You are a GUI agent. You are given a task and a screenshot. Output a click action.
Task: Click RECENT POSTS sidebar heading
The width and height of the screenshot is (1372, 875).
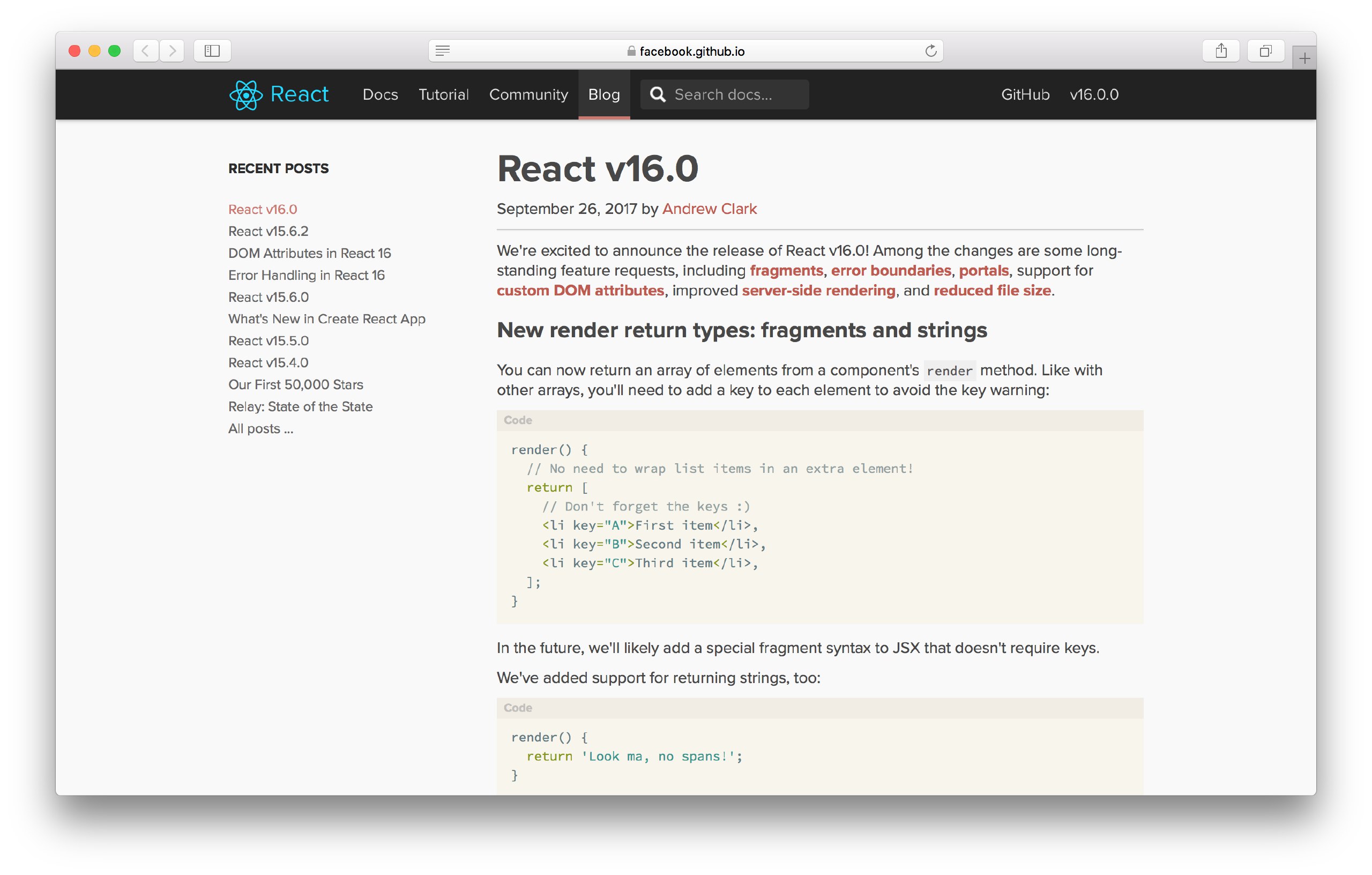[279, 168]
